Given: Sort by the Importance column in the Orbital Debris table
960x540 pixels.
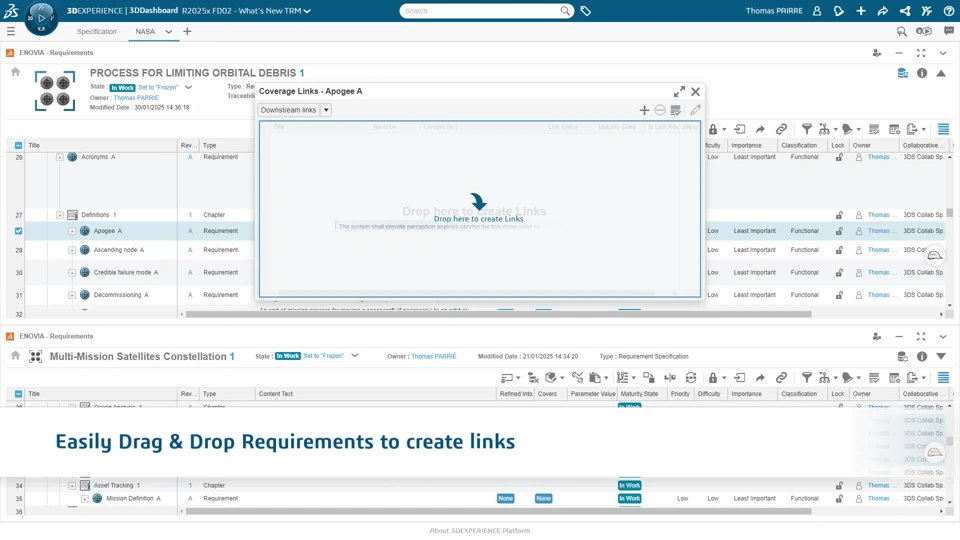Looking at the screenshot, I should pyautogui.click(x=746, y=146).
